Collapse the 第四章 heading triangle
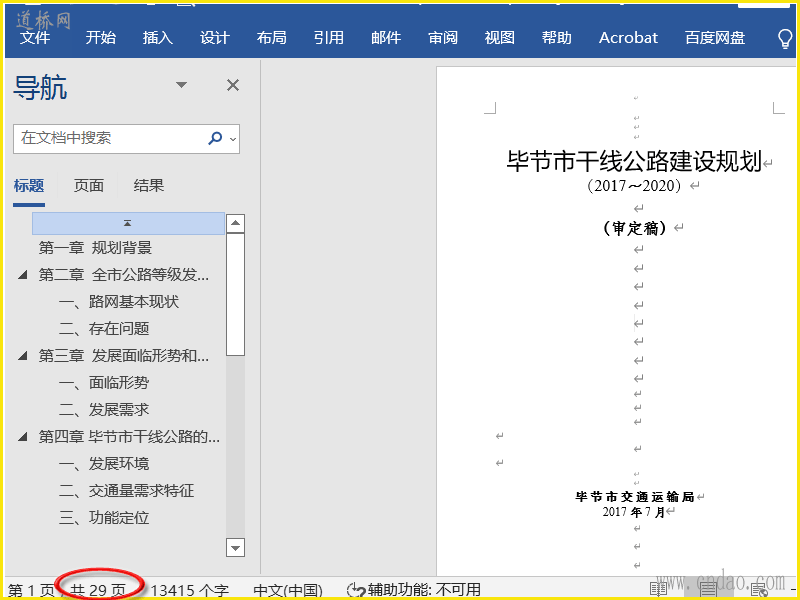This screenshot has height=600, width=800. [x=22, y=437]
